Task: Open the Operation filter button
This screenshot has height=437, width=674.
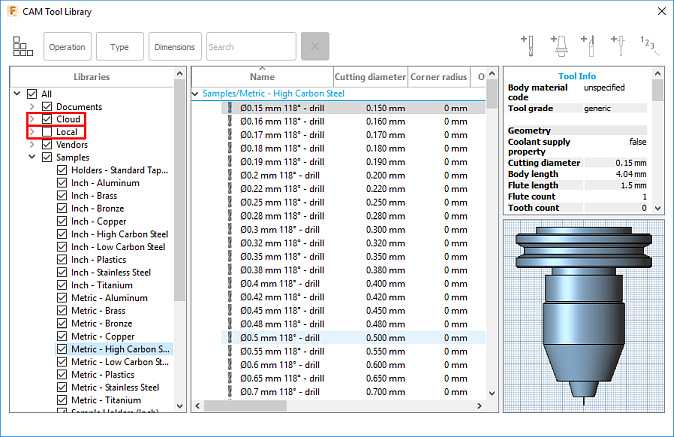Action: coord(68,47)
